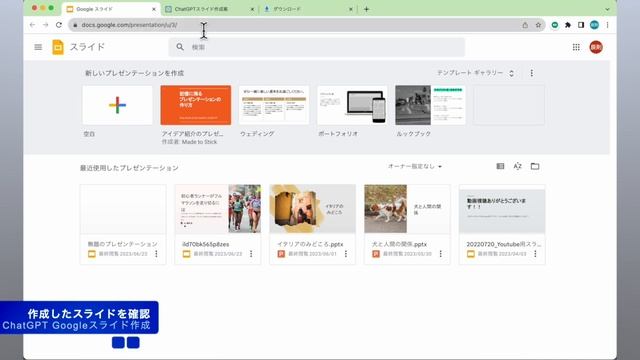Open the Google apps grid

(x=576, y=47)
